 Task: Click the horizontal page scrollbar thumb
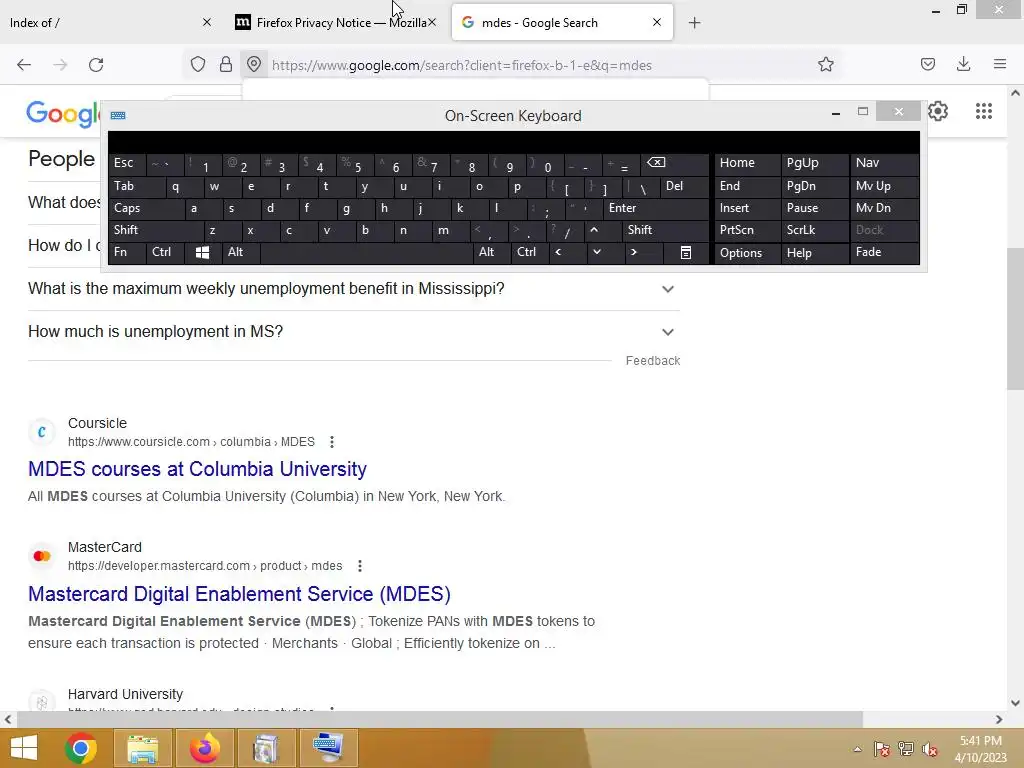click(440, 719)
